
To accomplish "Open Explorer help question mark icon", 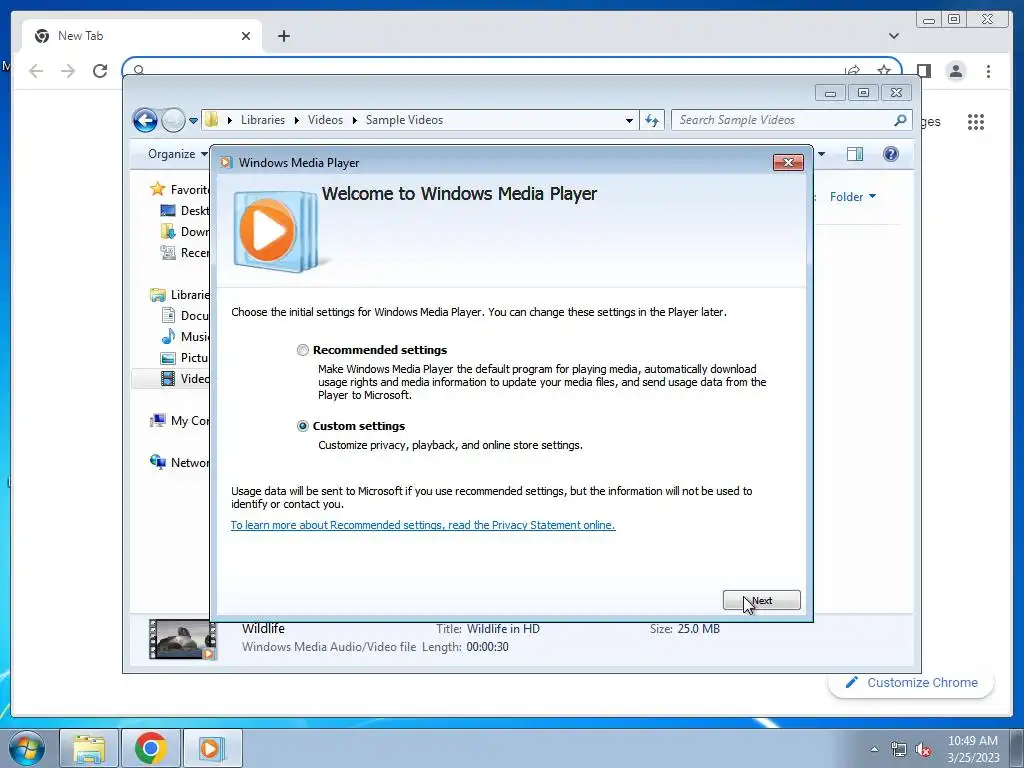I will point(891,154).
